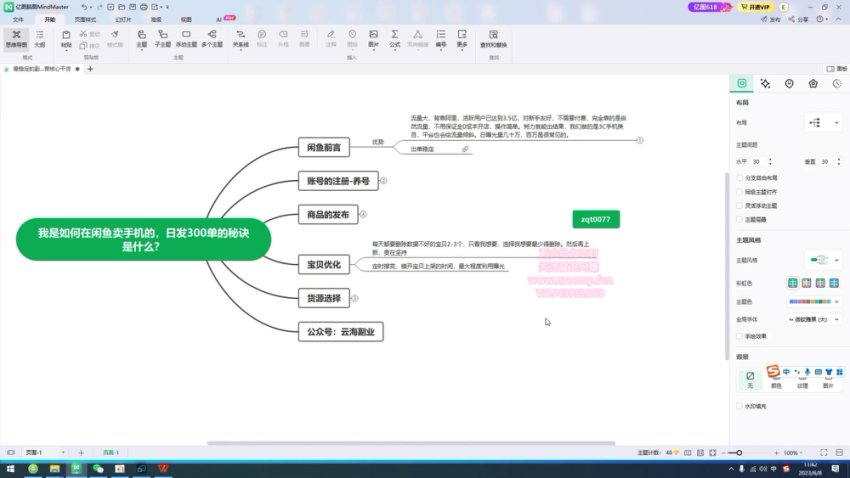Expand the 主题风格 theme style dropdown

click(x=823, y=260)
